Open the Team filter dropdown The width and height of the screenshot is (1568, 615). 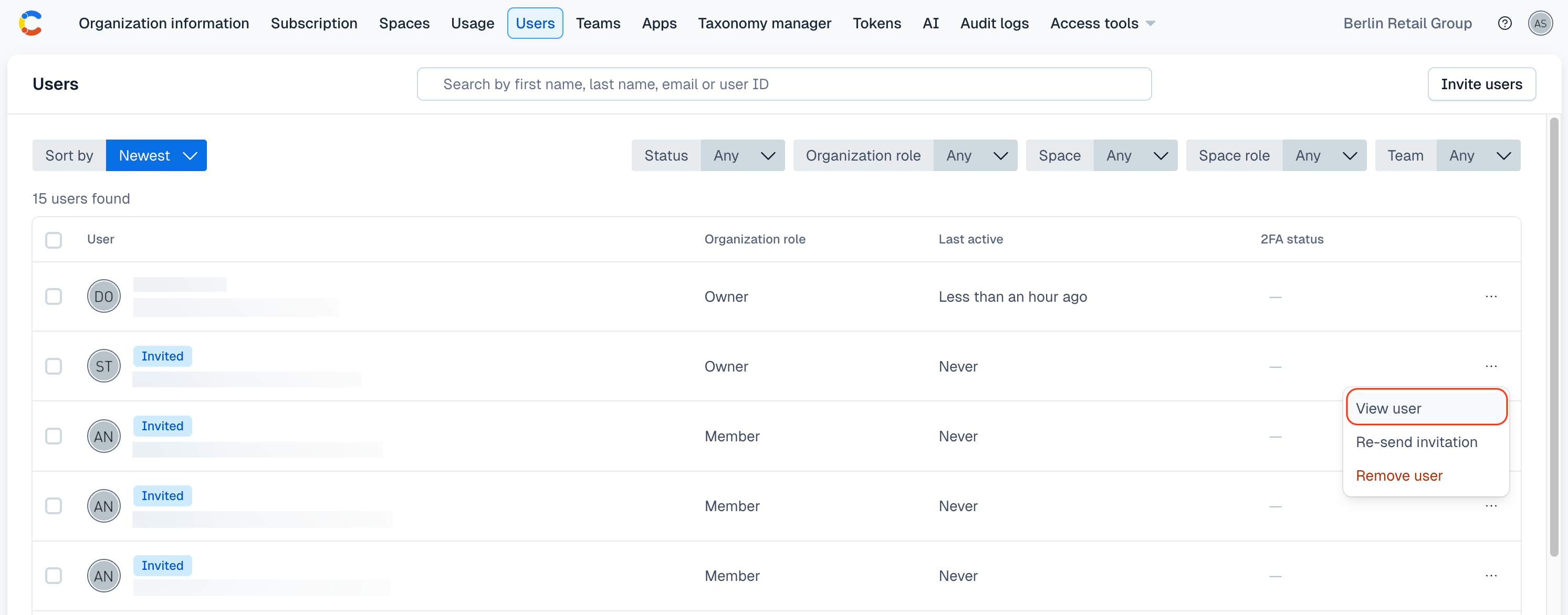tap(1479, 156)
